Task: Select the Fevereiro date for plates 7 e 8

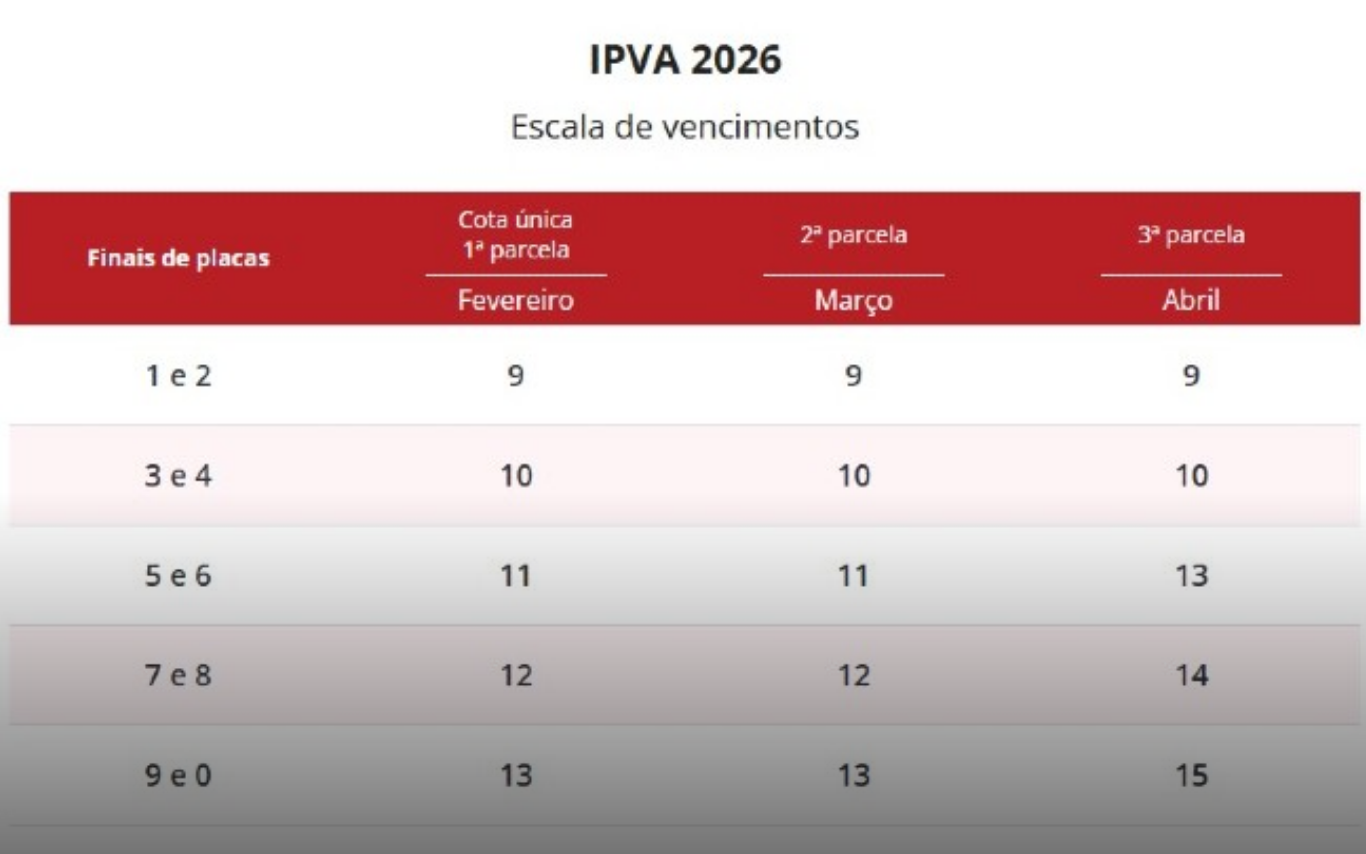Action: pos(515,676)
